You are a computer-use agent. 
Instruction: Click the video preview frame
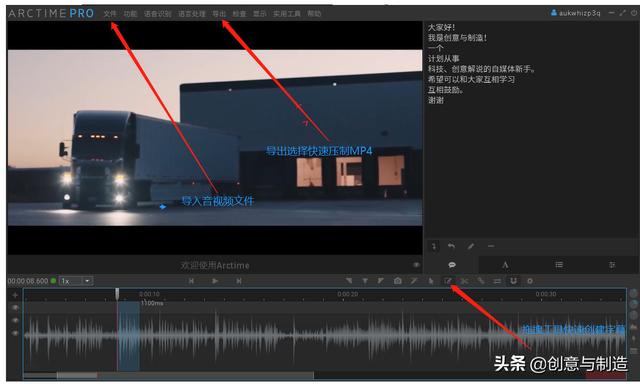pos(215,138)
